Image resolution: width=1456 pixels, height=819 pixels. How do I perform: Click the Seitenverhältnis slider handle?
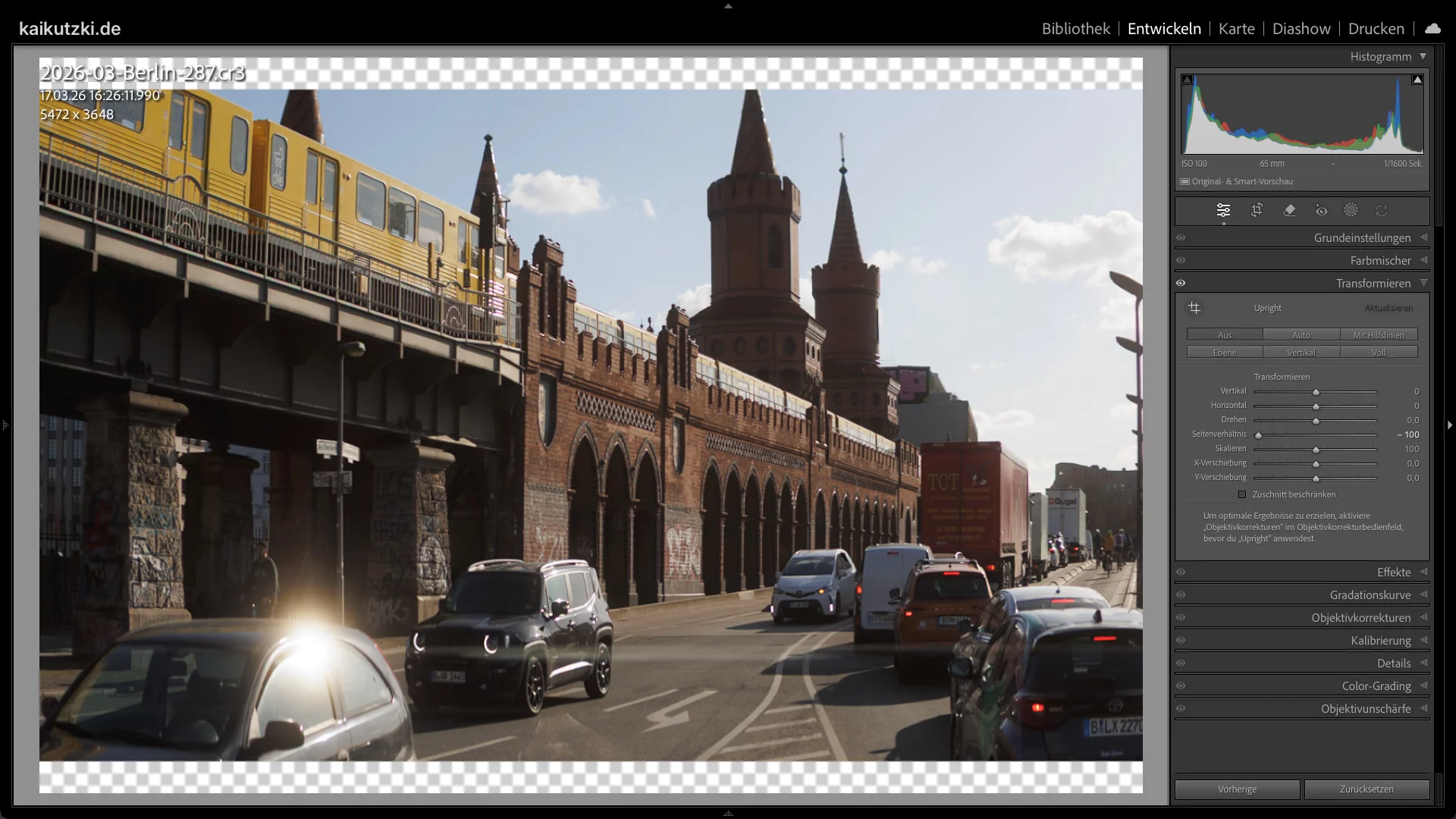coord(1258,435)
